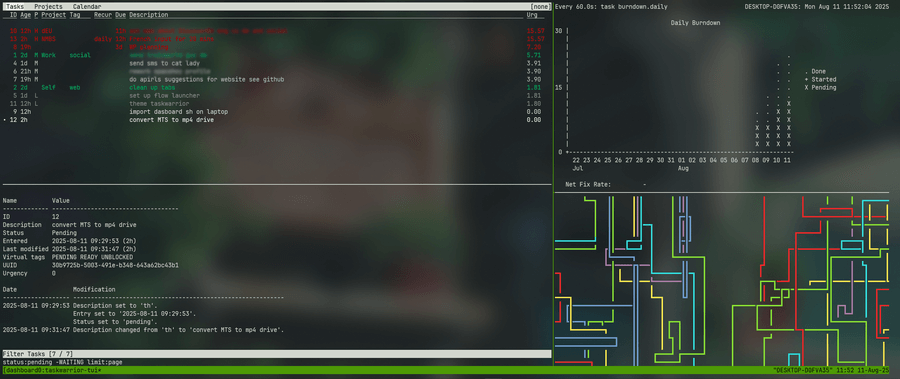
Task: Click the 'Started' legend entry
Action: pos(820,79)
